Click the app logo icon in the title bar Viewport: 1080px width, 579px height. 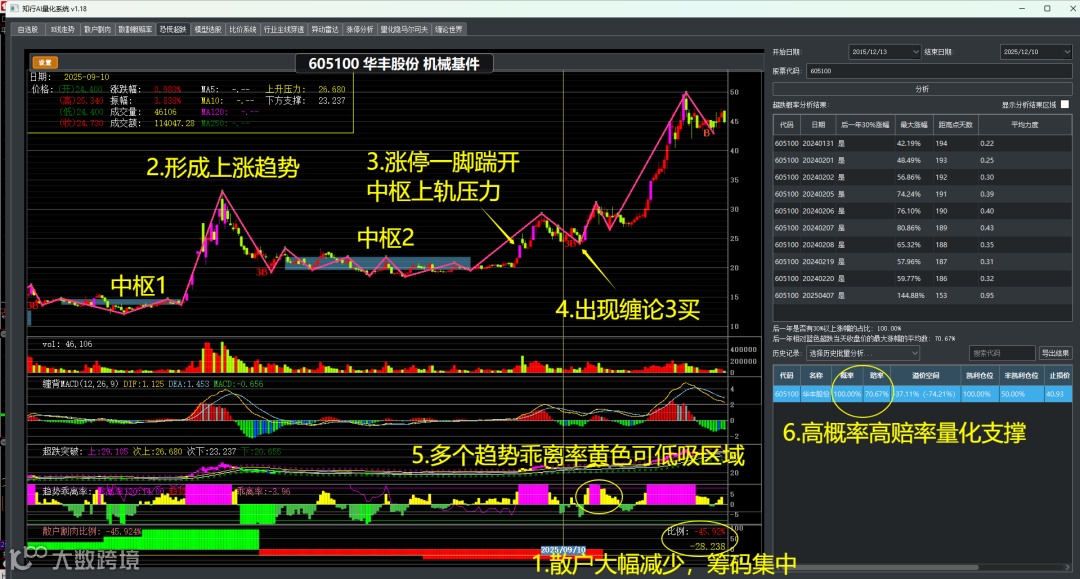(x=14, y=8)
